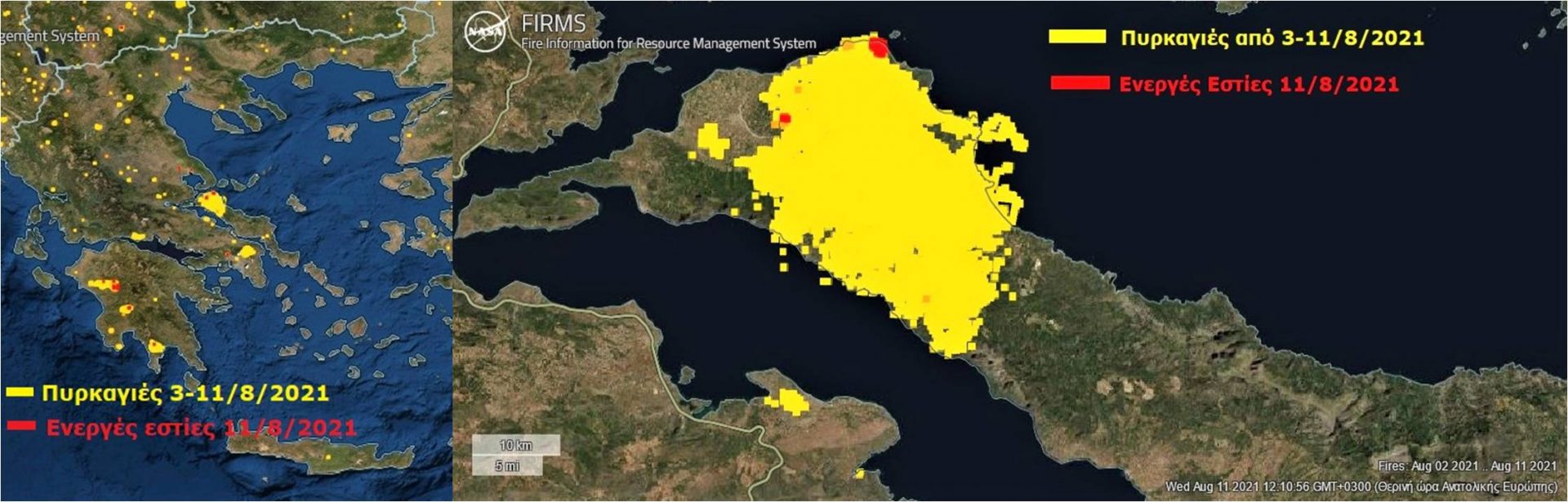Select the 'Ενεργές Εστίες 11/8/2021' legend label
The width and height of the screenshot is (1568, 502).
1258,84
